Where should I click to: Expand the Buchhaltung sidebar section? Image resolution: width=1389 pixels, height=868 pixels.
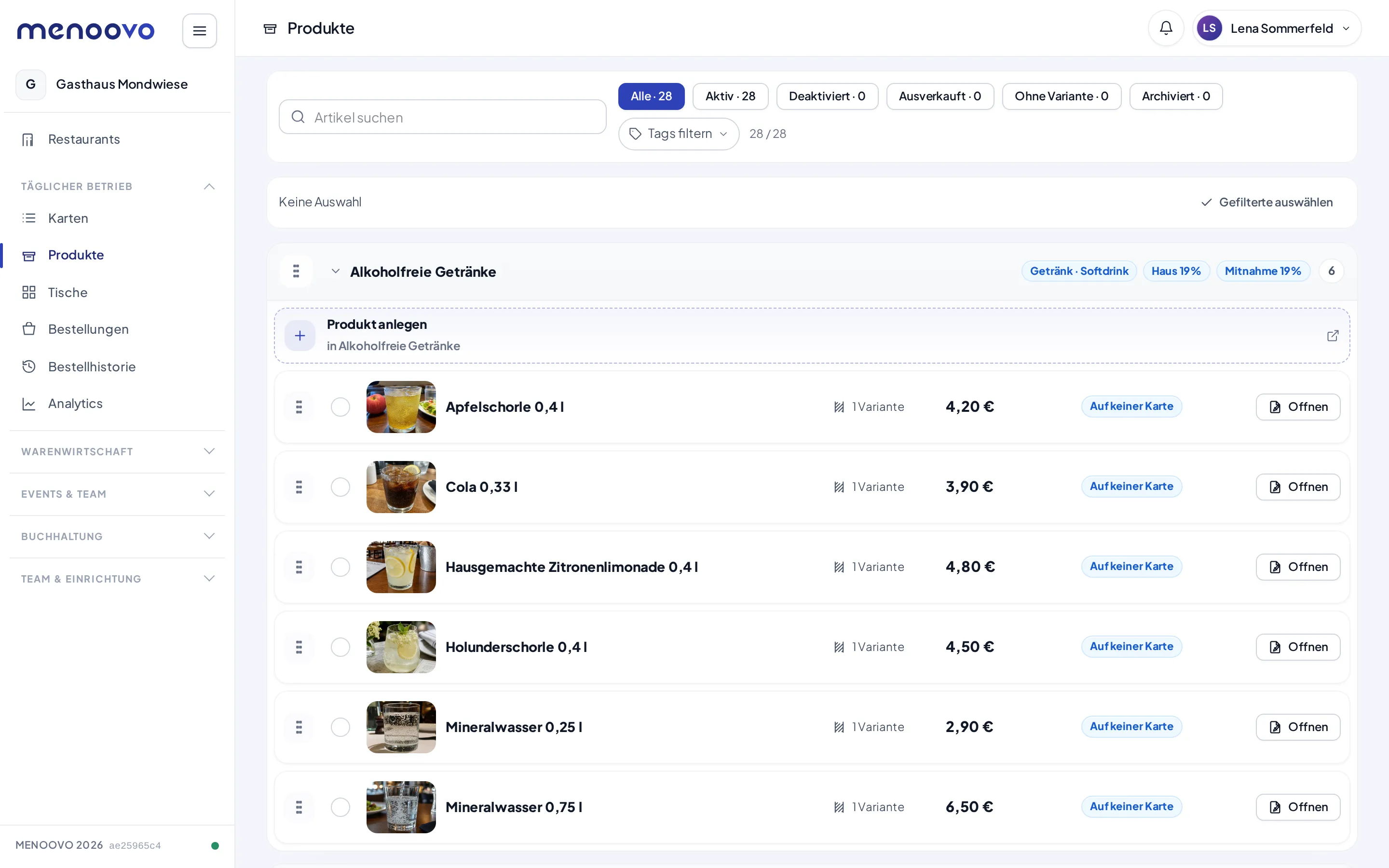point(209,536)
